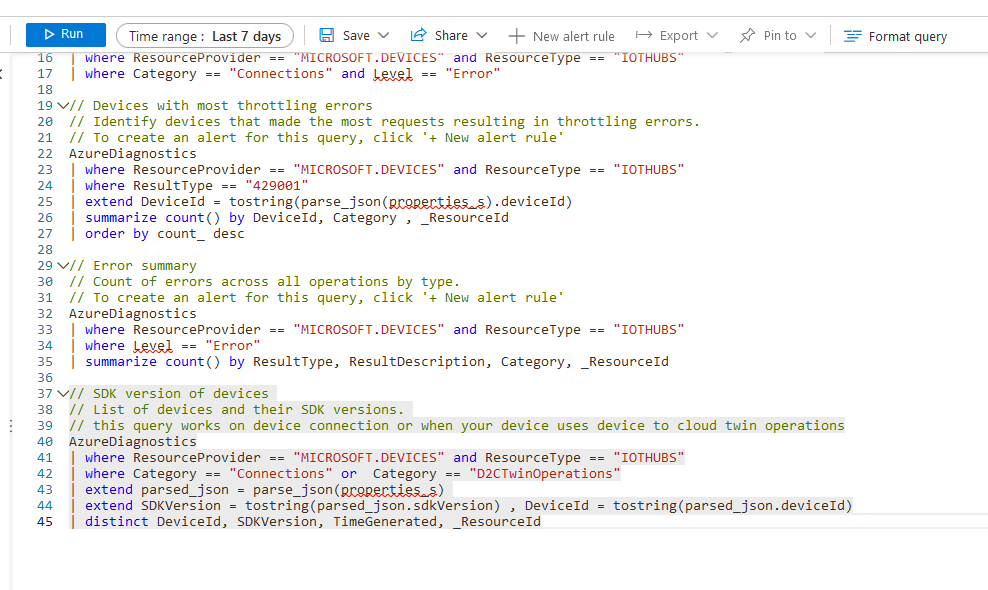Click AzureDiagnostics on line 32
This screenshot has width=988, height=590.
tap(133, 313)
